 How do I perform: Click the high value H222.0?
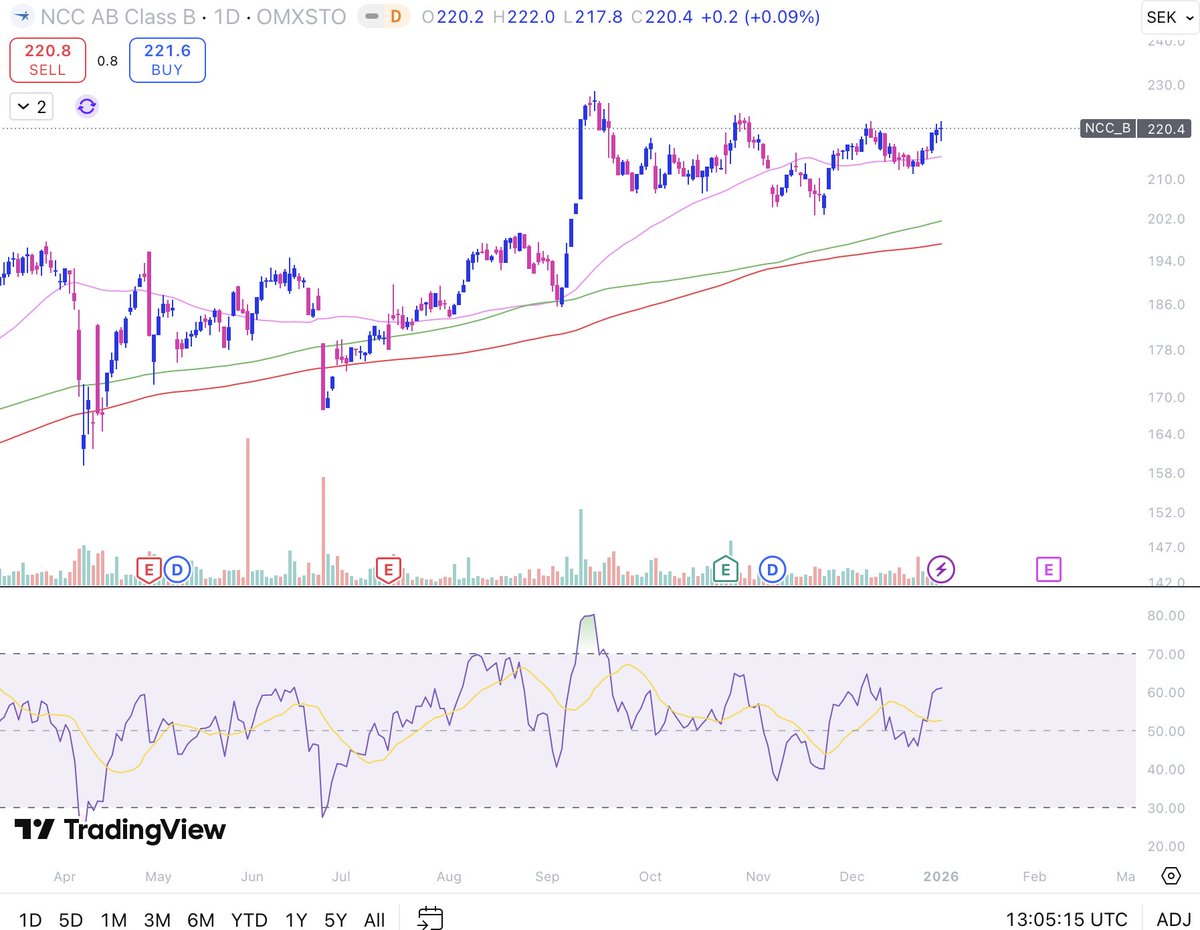(525, 17)
